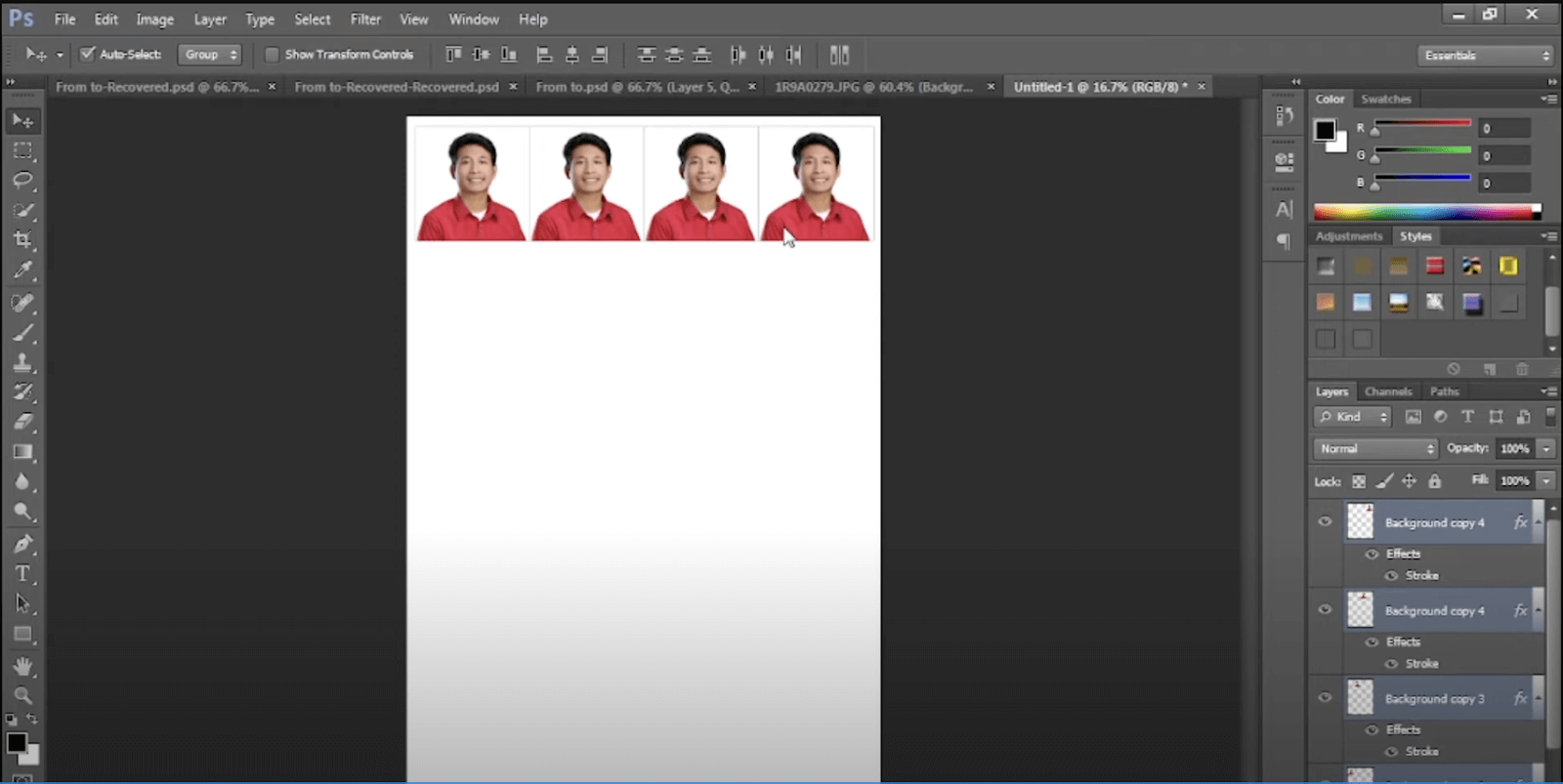Open the Paragraph panel icon

click(1284, 241)
